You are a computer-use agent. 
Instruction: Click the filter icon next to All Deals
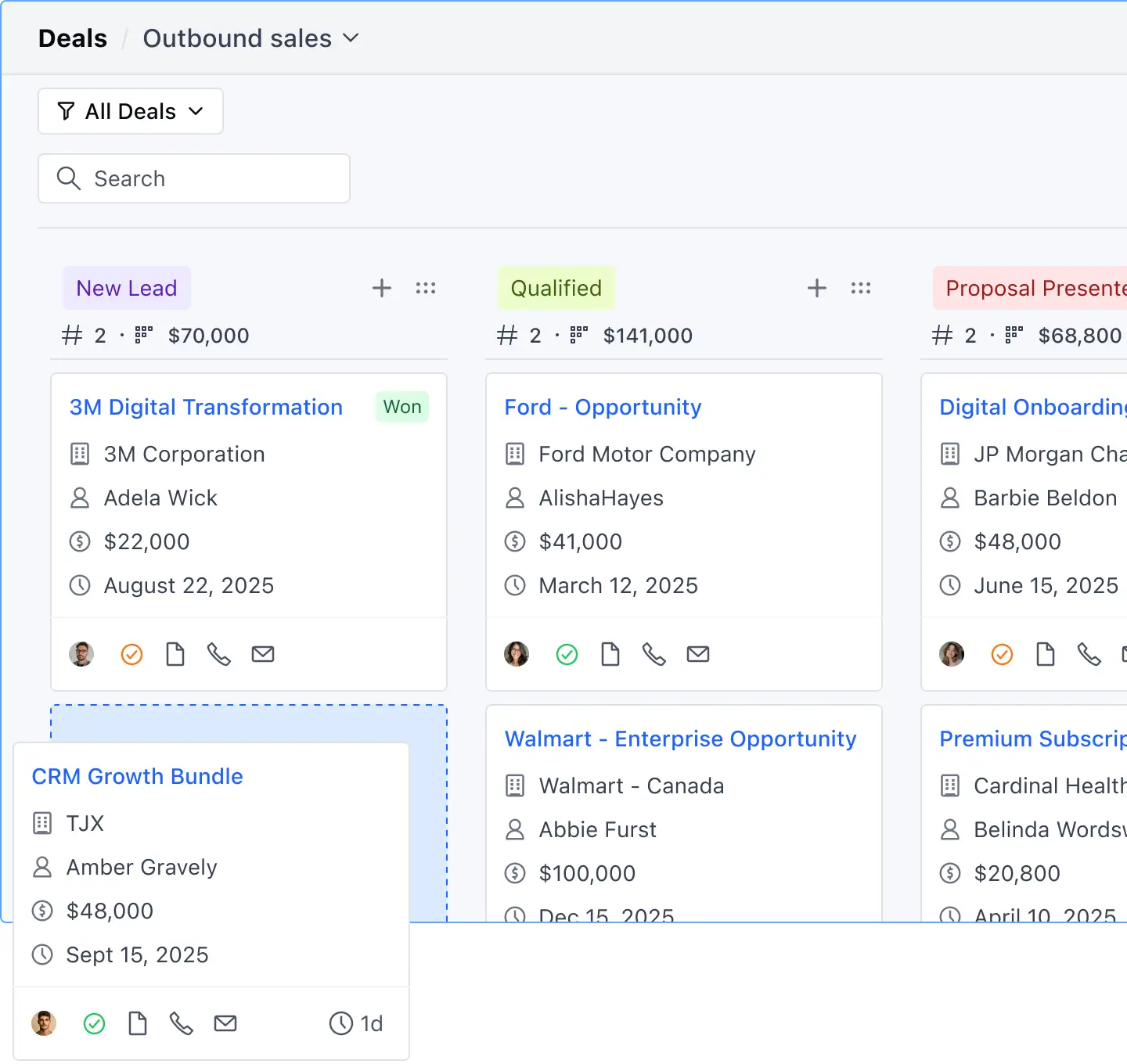tap(67, 111)
